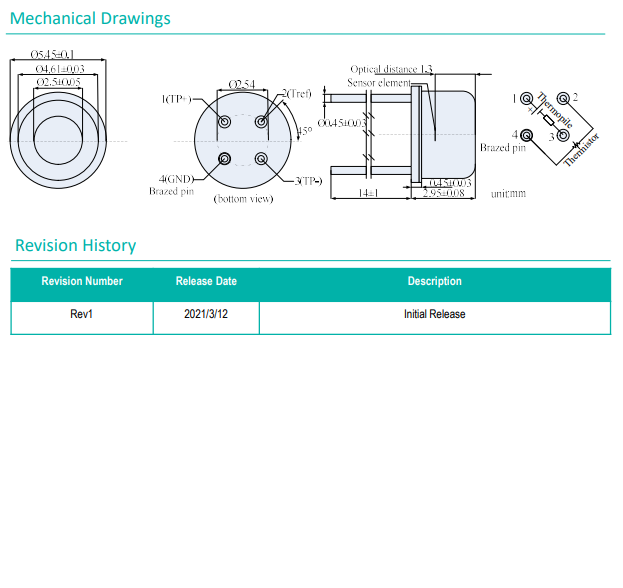Screen dimensions: 623x588
Task: Select the Revision History heading
Action: tap(76, 246)
